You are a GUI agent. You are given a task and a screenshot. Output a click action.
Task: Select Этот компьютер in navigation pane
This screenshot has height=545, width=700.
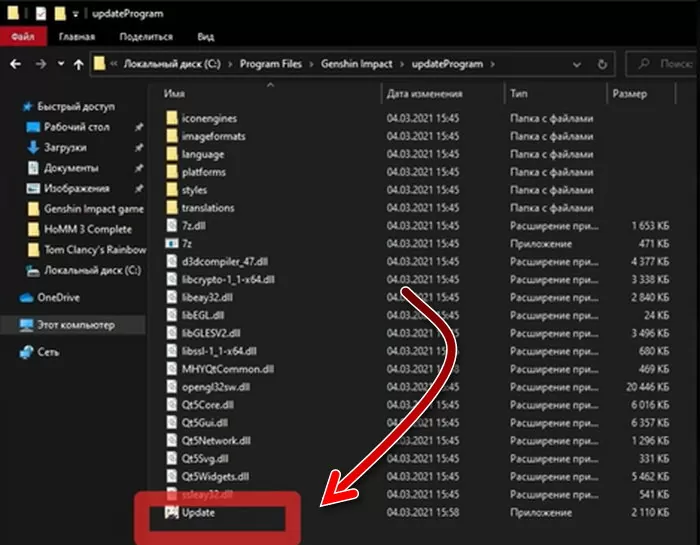(75, 325)
